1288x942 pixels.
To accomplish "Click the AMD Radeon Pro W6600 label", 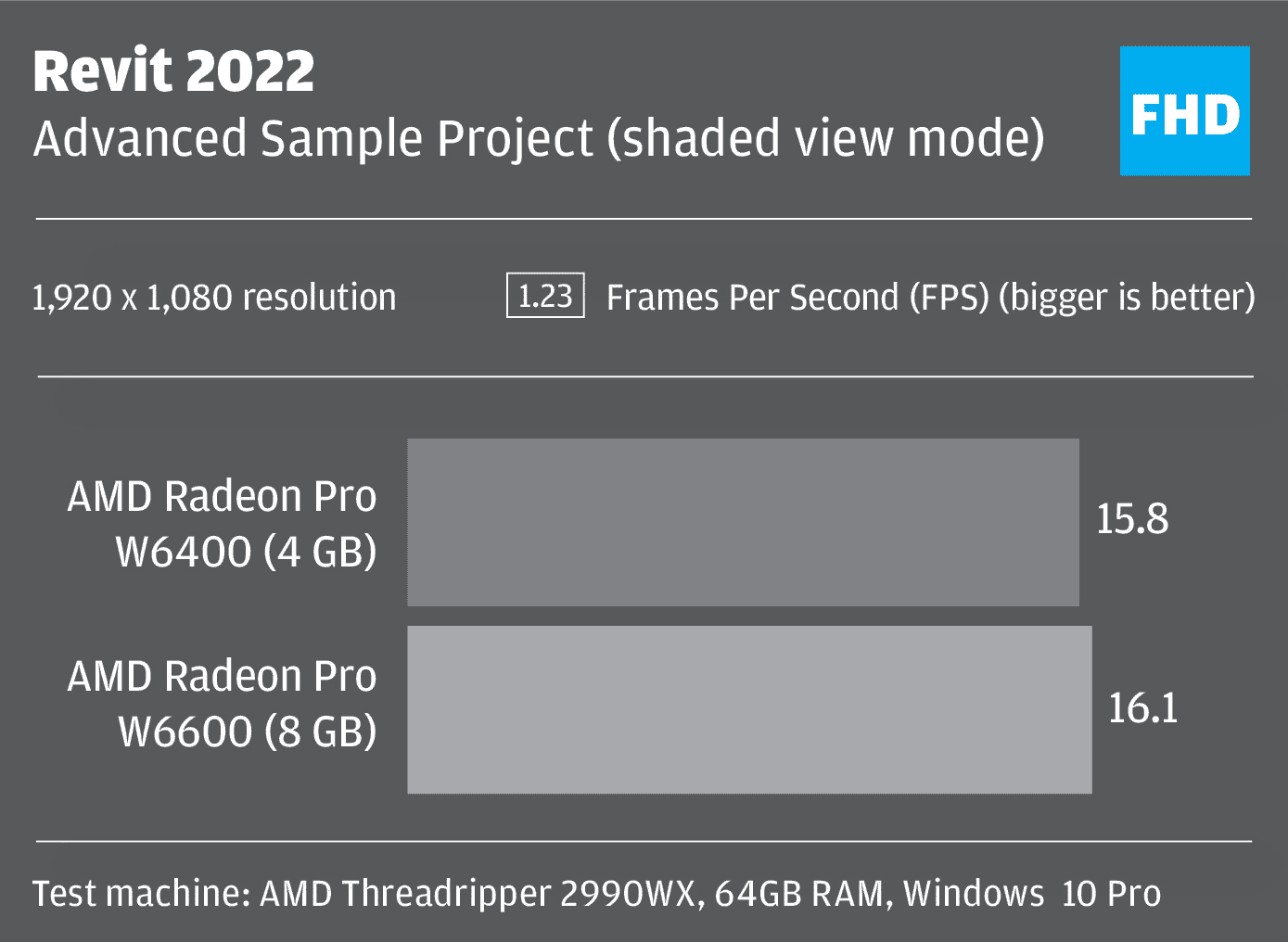I will point(223,704).
